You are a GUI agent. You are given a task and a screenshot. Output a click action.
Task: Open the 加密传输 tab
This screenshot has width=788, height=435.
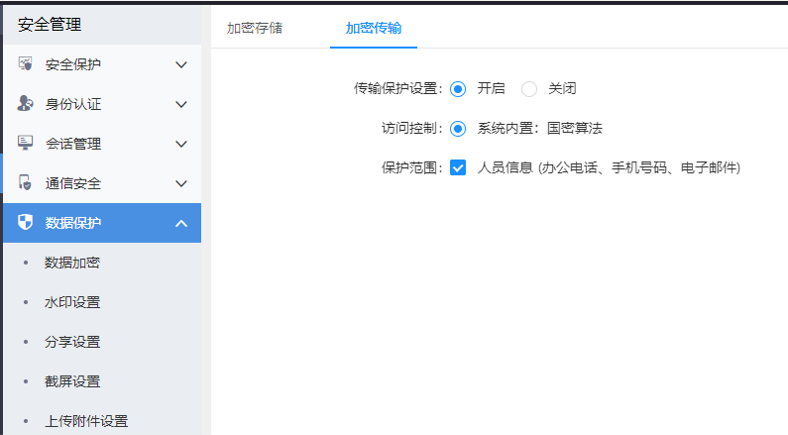[x=373, y=28]
